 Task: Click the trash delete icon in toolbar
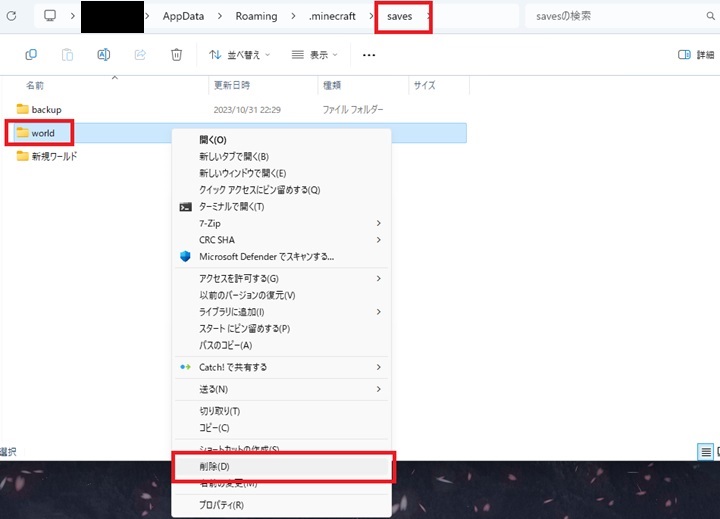(176, 55)
